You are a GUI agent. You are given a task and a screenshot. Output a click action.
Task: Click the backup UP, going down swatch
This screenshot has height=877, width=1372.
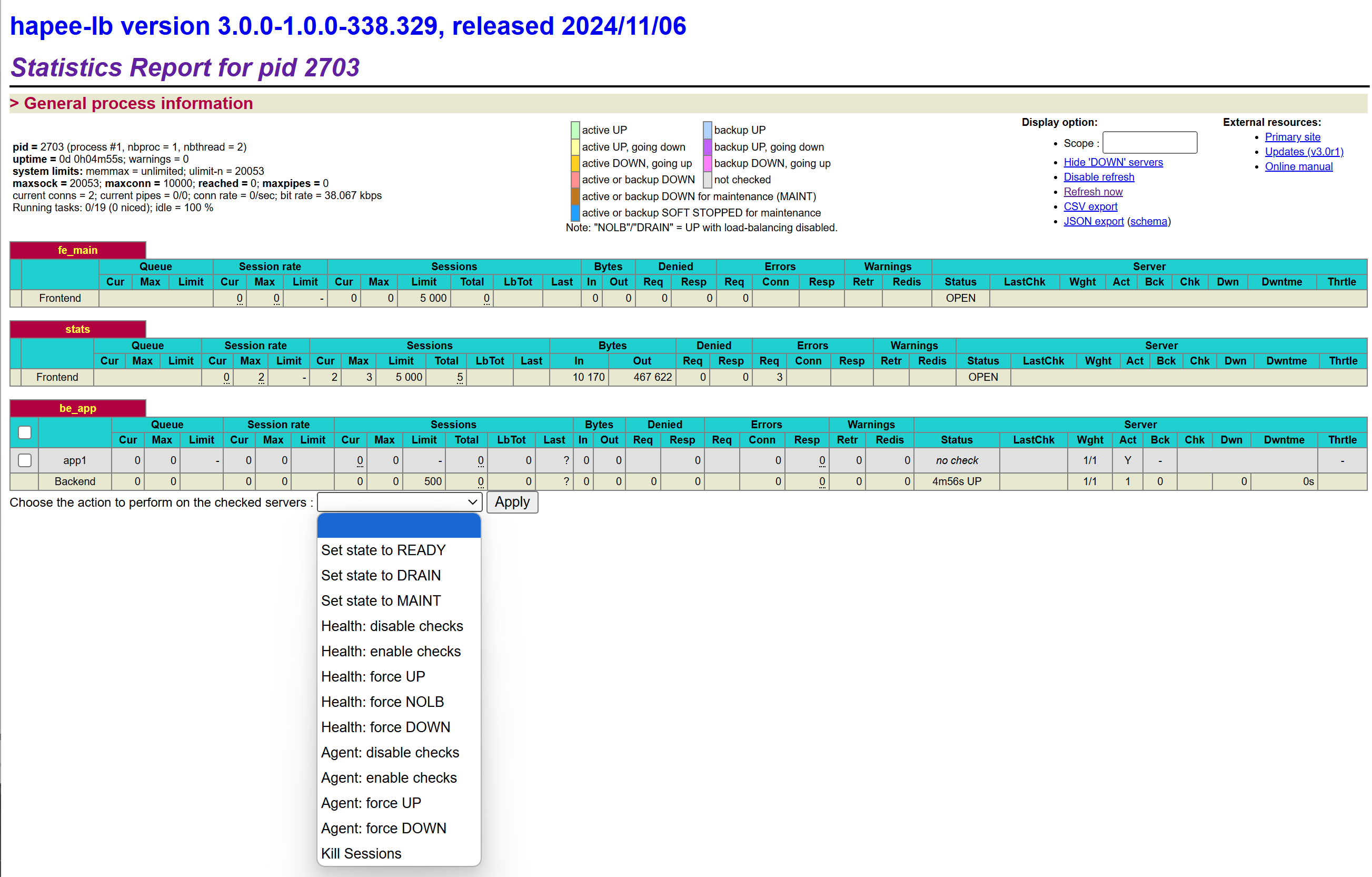pyautogui.click(x=708, y=146)
